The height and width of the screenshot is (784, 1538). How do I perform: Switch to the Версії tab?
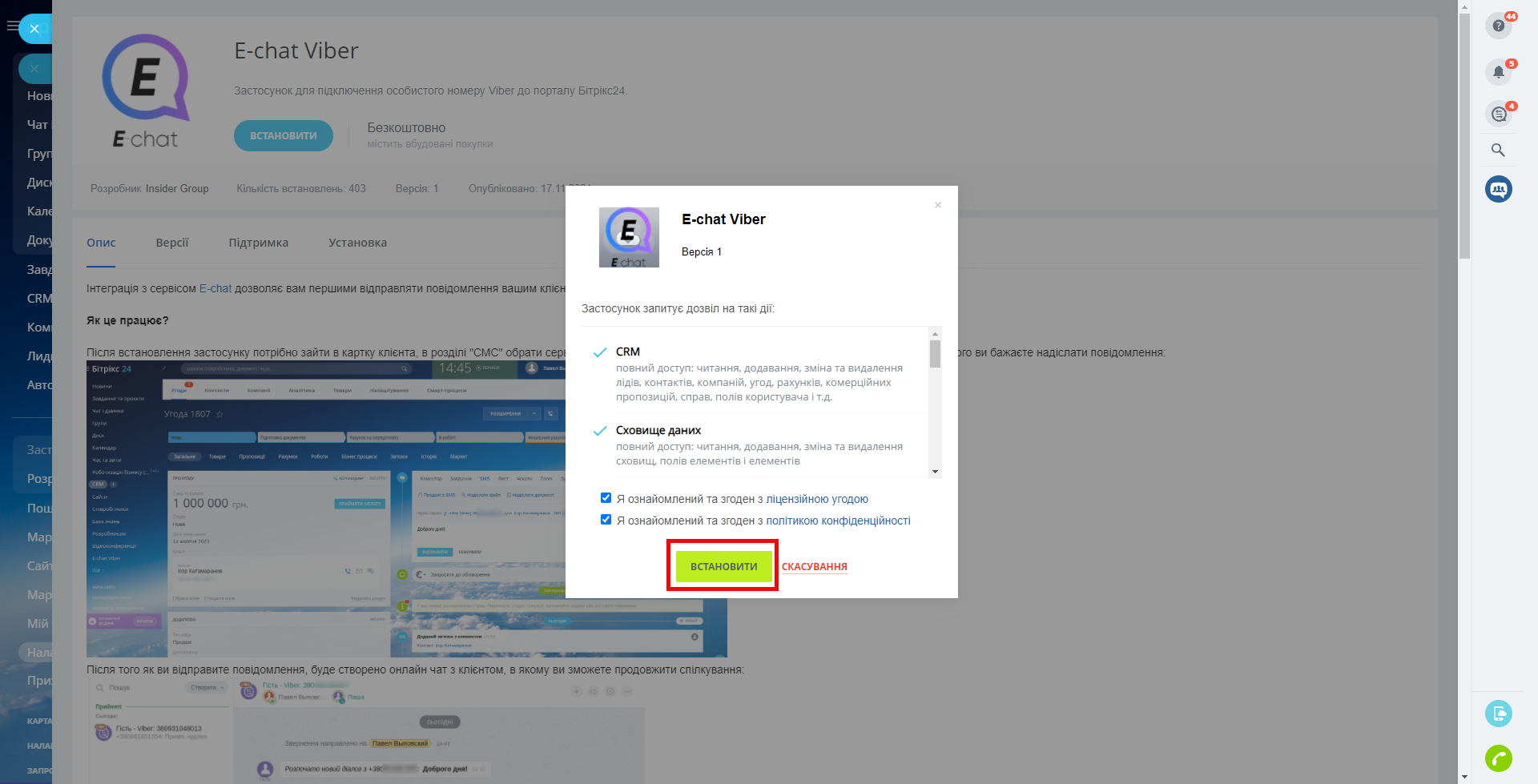click(x=172, y=243)
